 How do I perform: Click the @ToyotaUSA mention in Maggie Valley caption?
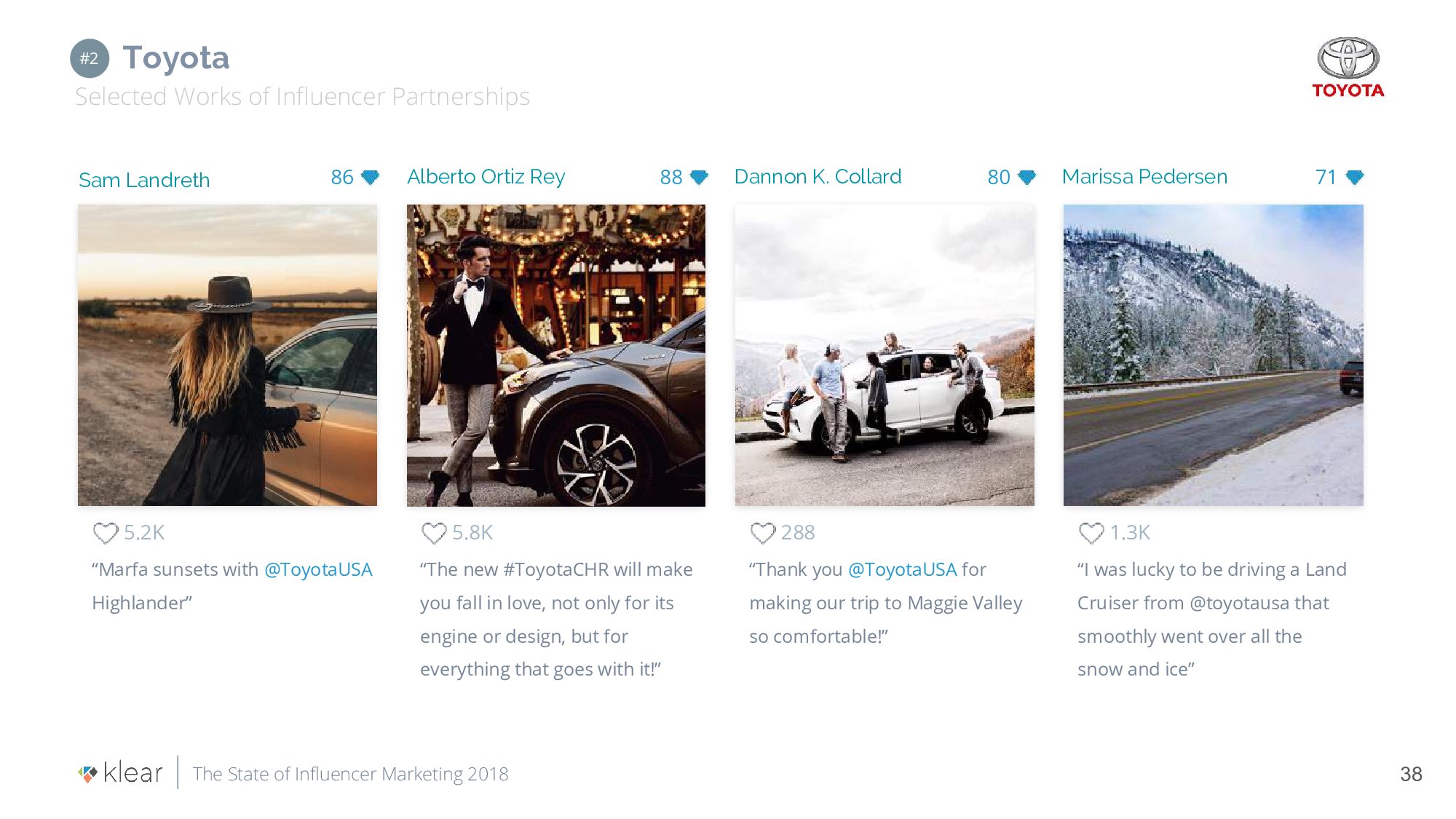902,569
